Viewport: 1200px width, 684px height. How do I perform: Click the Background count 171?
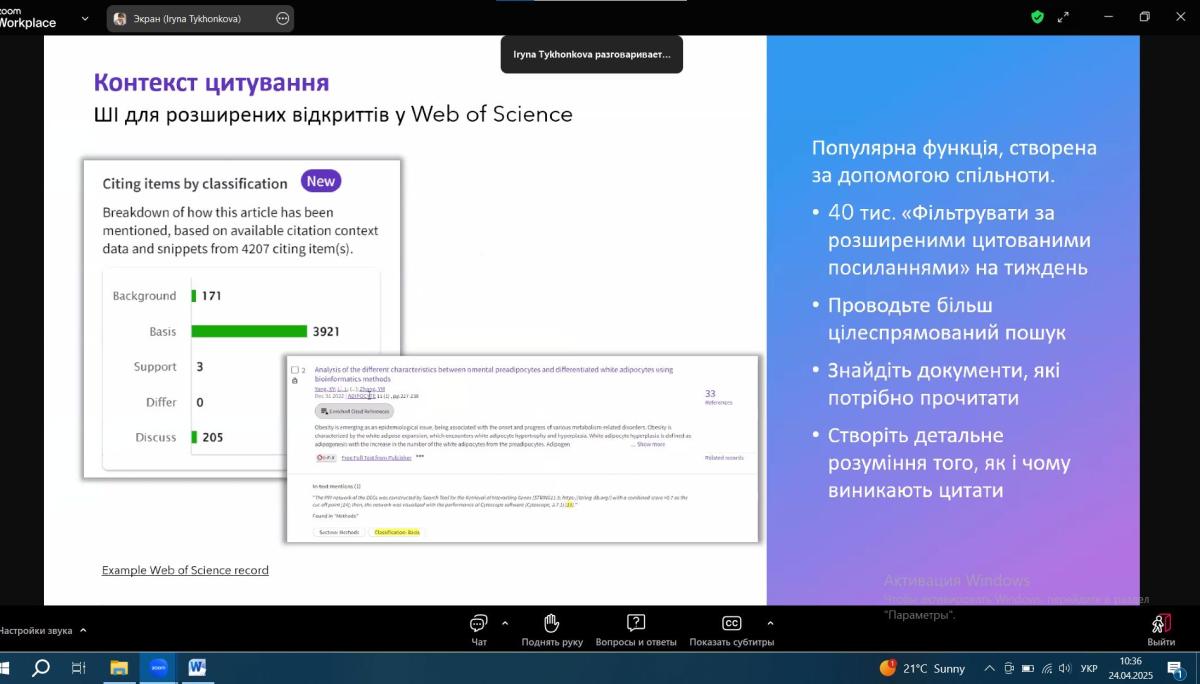click(211, 296)
